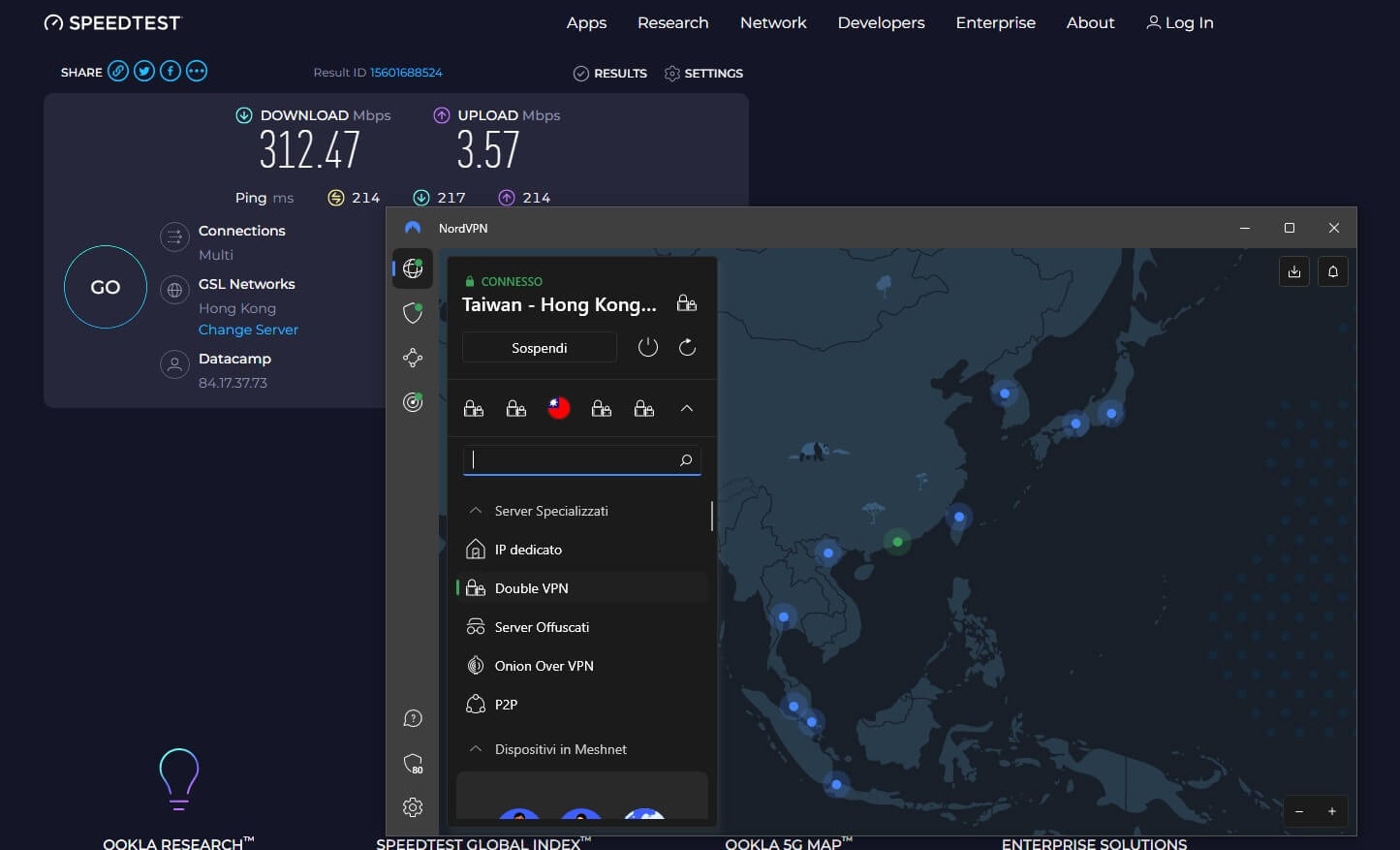This screenshot has width=1400, height=850.
Task: Click the fourth recent double-lock icon
Action: (x=602, y=409)
